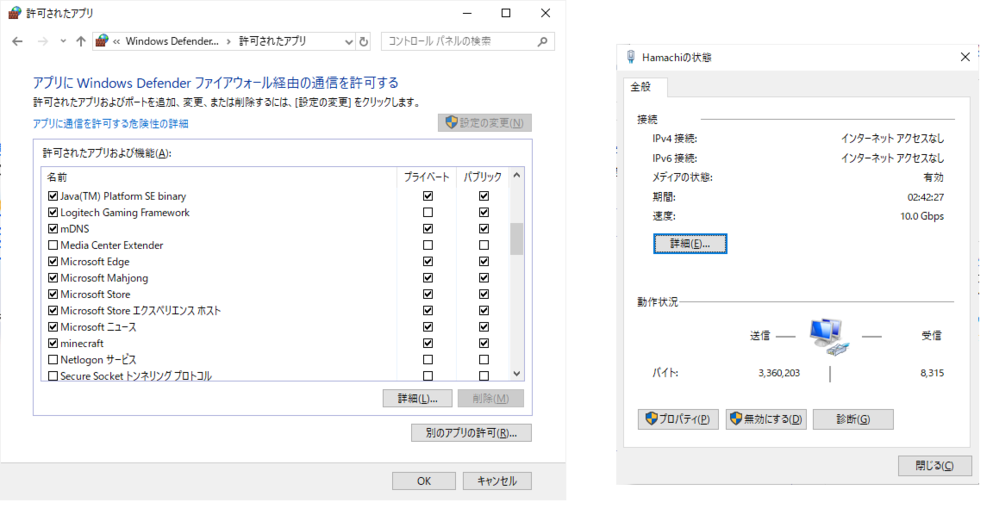Screen dimensions: 999x521
Task: Refresh the address bar location
Action: pyautogui.click(x=363, y=41)
